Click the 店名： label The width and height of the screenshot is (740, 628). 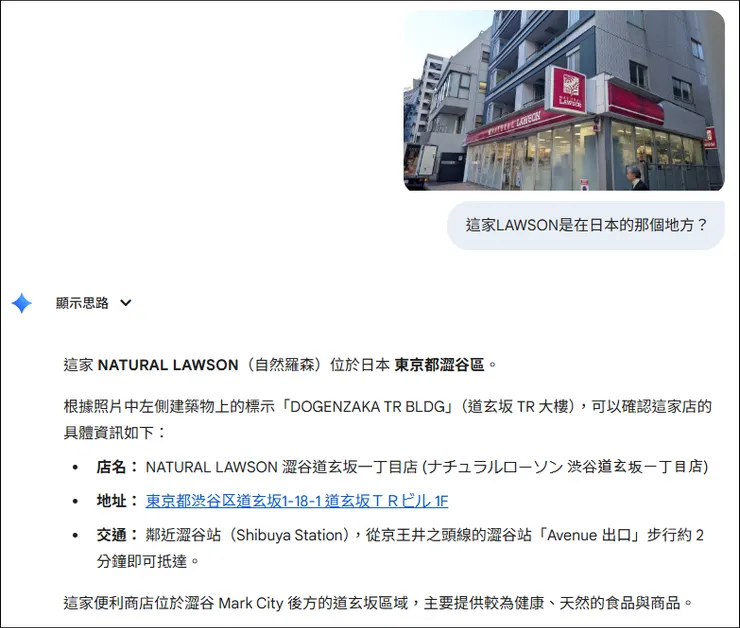(118, 467)
